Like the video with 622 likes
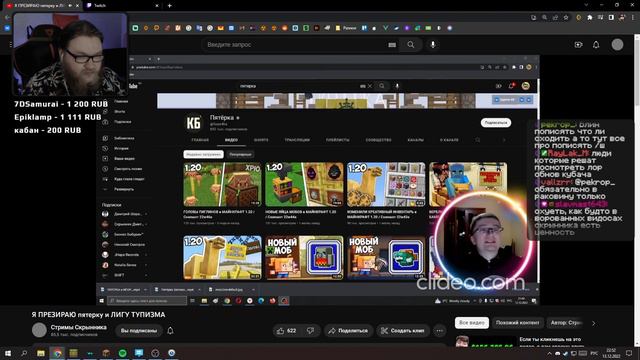This screenshot has height=360, width=640. [x=287, y=331]
